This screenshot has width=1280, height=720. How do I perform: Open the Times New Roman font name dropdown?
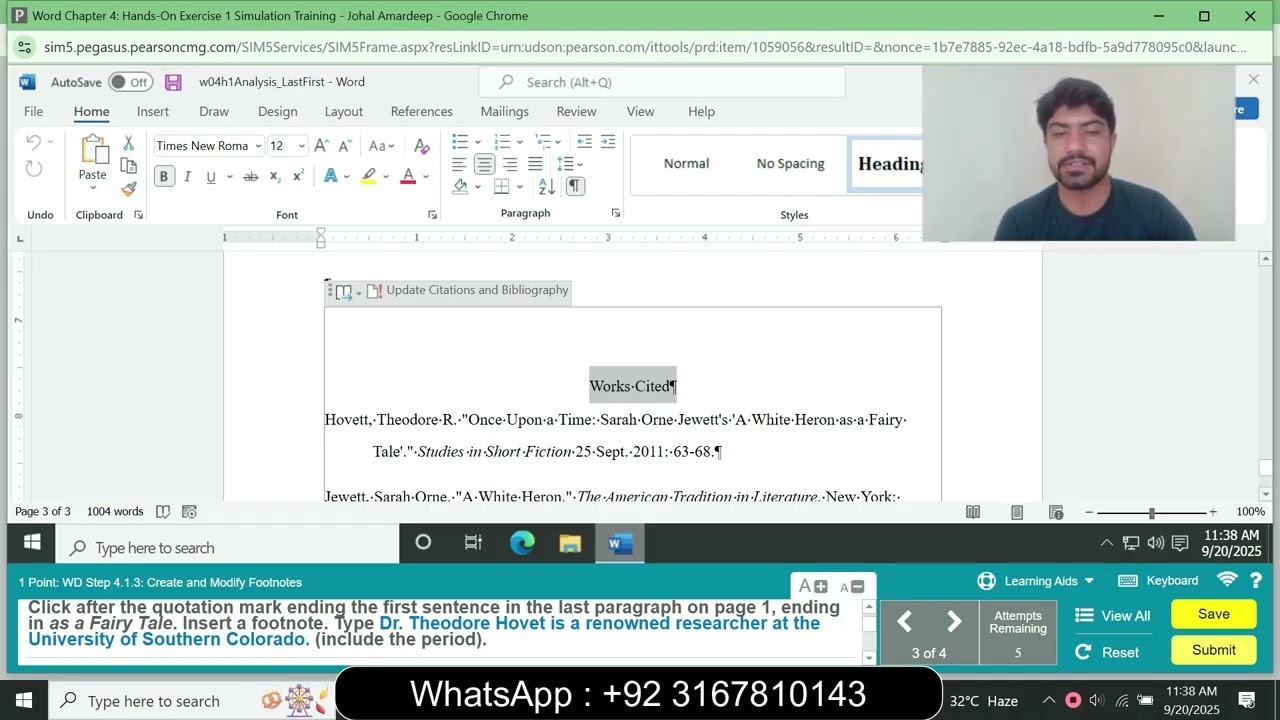(258, 146)
